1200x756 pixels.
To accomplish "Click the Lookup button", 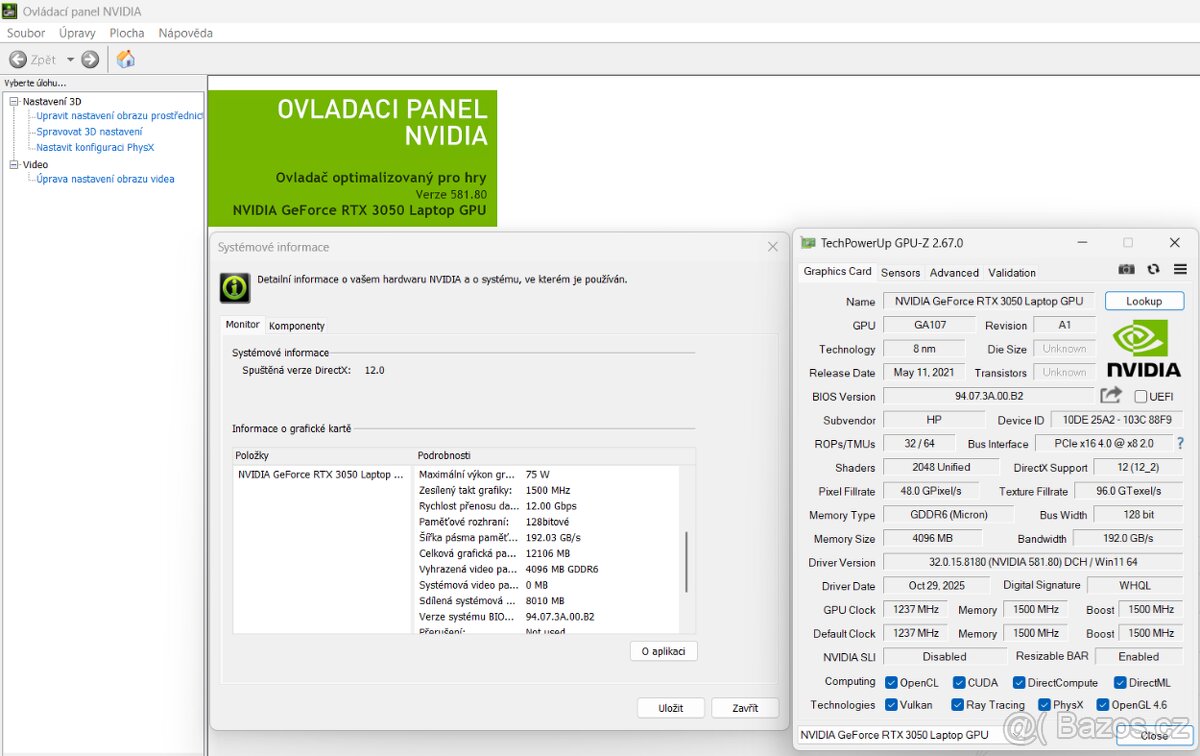I will (x=1143, y=301).
